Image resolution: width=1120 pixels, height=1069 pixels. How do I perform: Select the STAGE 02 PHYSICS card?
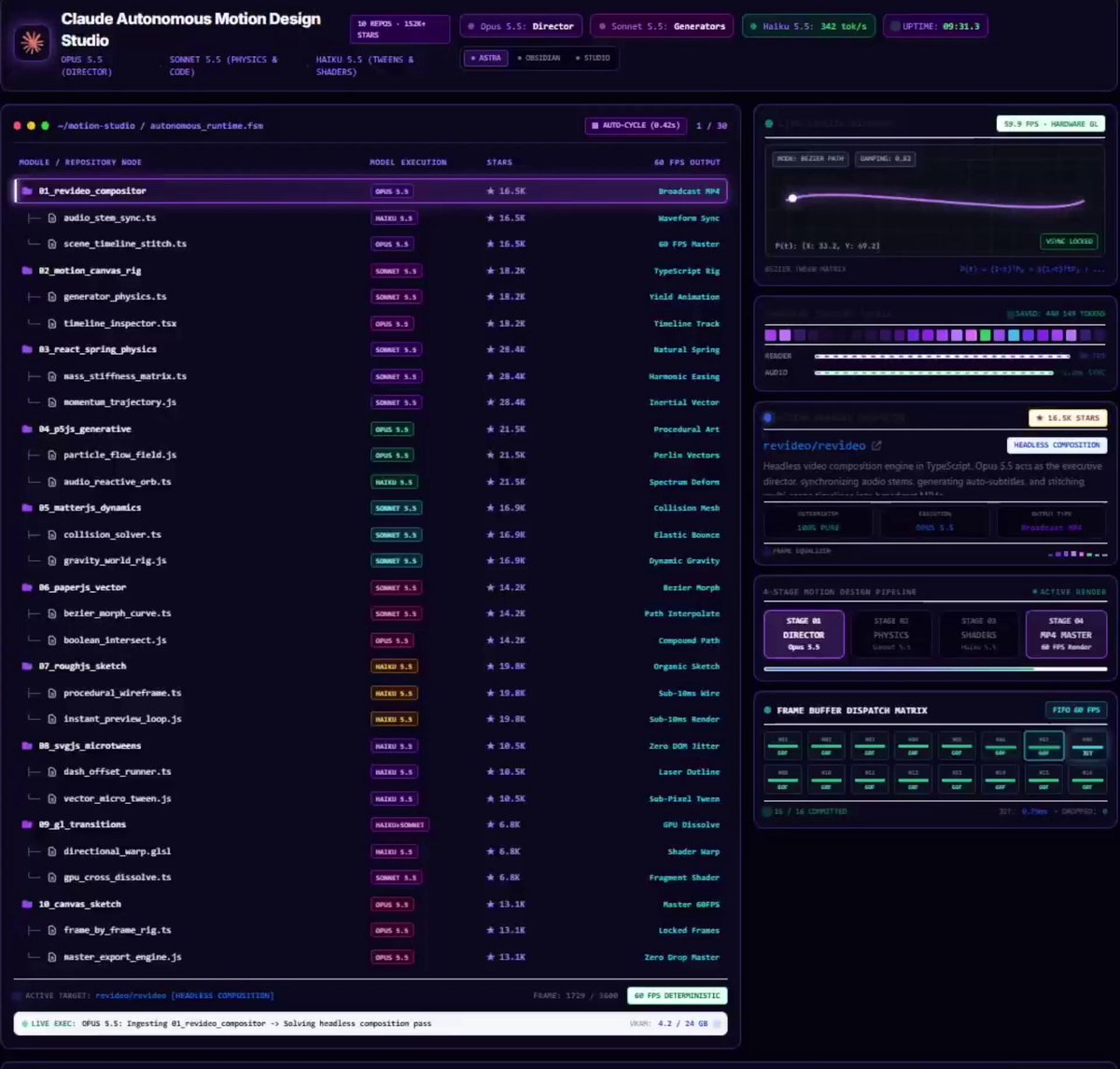click(x=891, y=634)
